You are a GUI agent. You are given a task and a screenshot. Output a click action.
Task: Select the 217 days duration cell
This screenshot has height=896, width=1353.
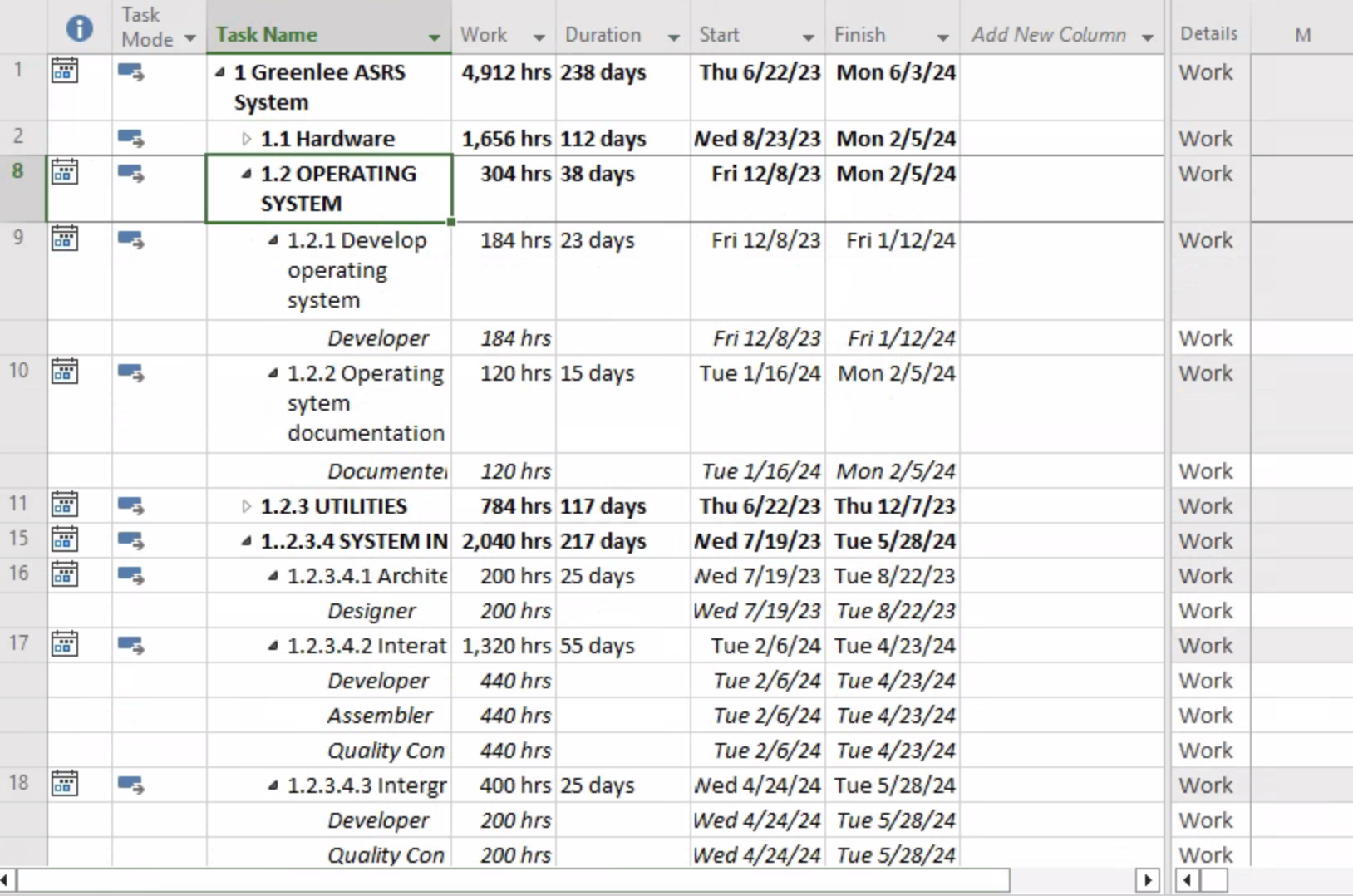(623, 541)
